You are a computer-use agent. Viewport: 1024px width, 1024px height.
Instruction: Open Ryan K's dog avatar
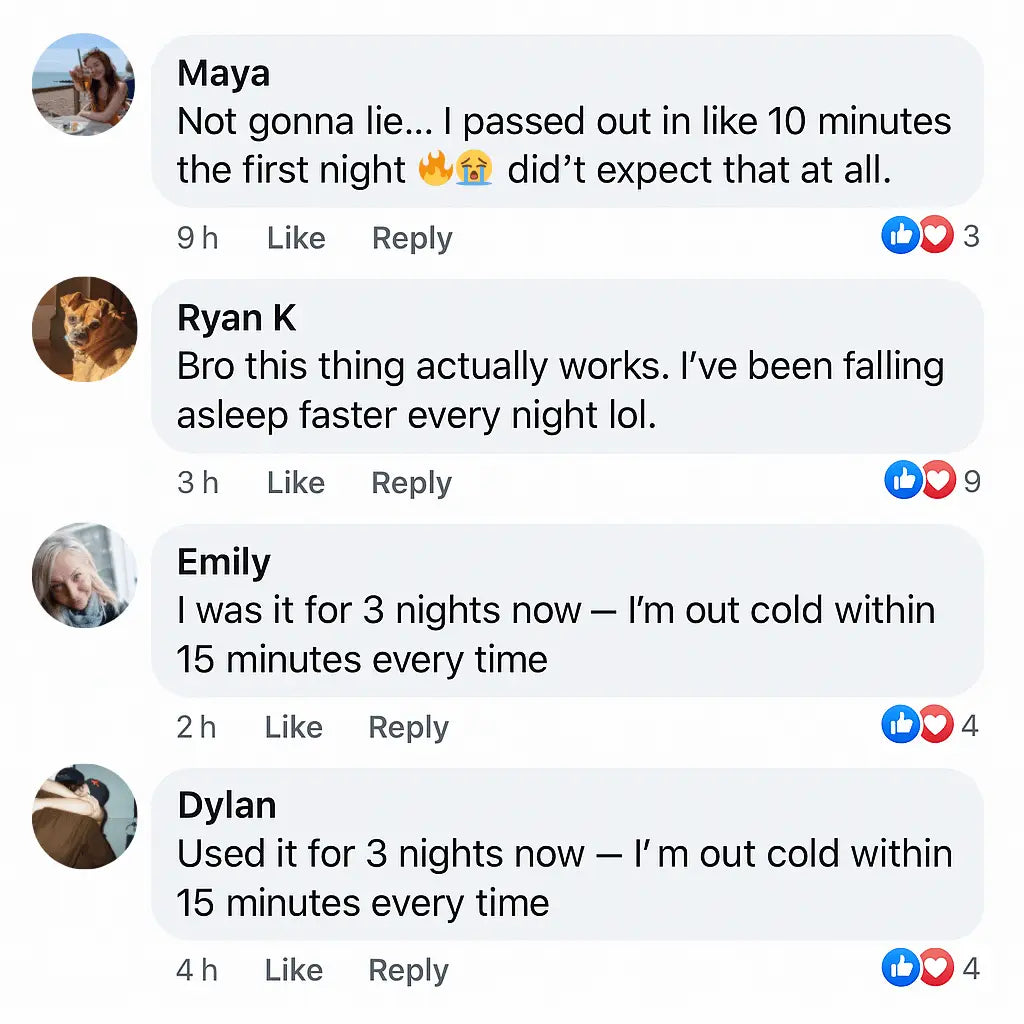click(x=84, y=329)
